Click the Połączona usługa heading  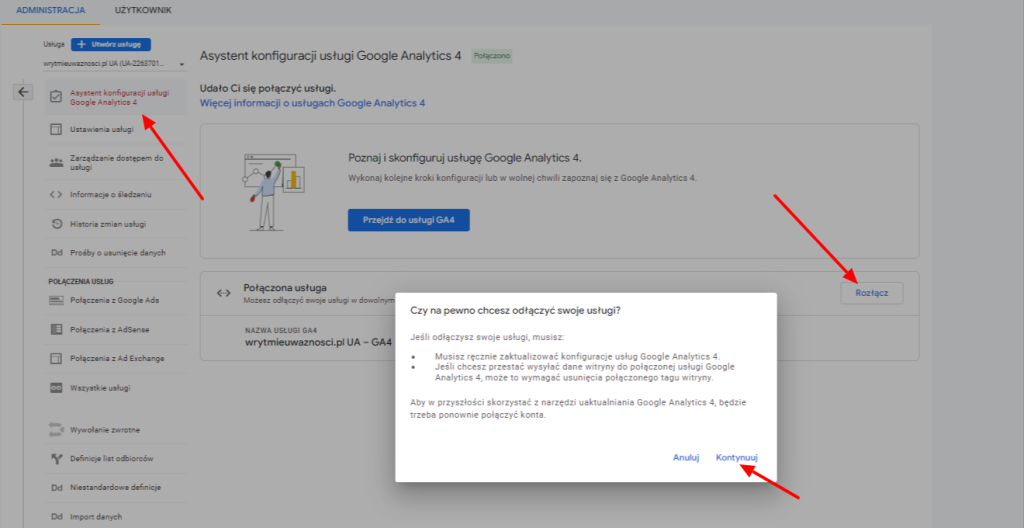pos(285,288)
